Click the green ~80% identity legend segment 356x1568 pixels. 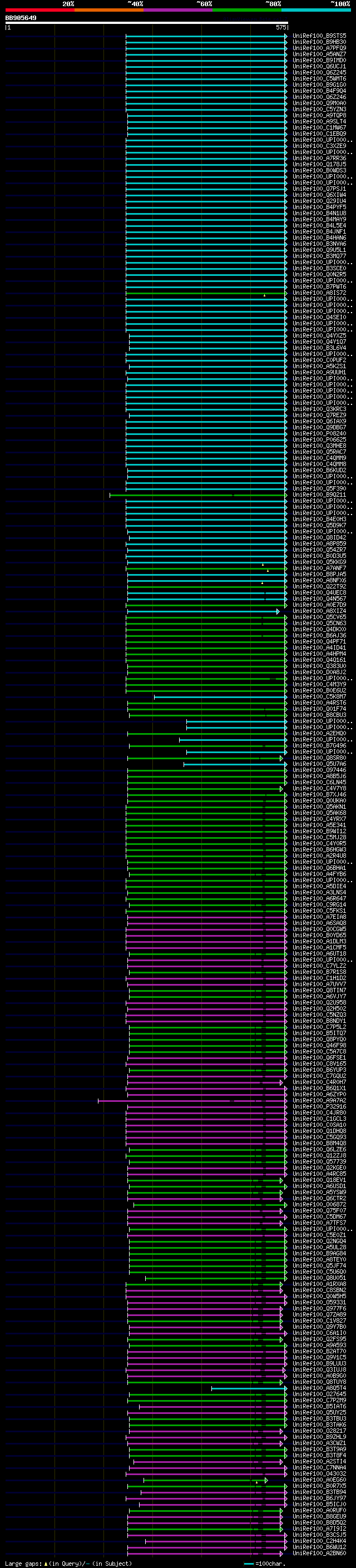pyautogui.click(x=247, y=10)
